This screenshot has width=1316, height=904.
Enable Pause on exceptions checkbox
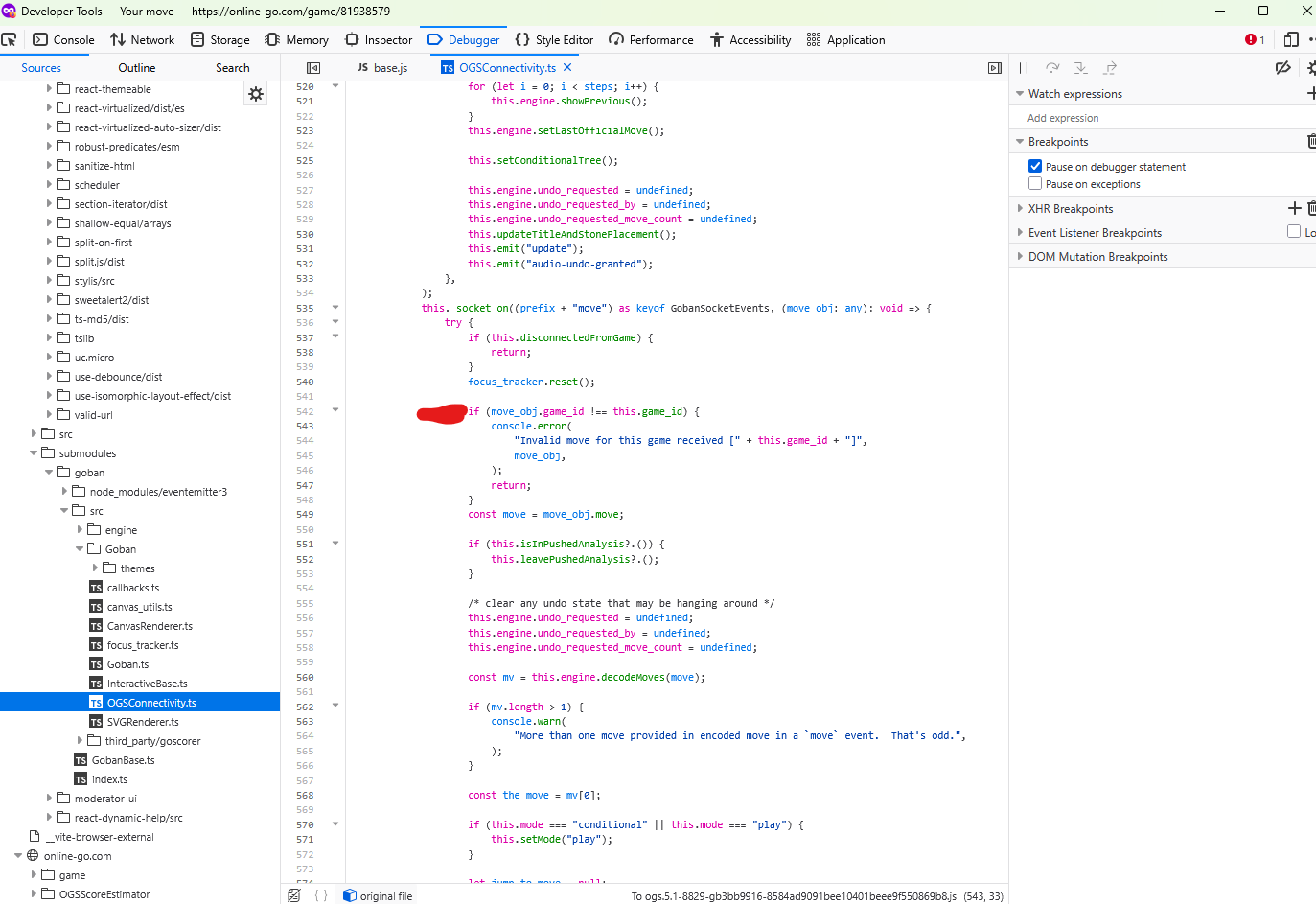pyautogui.click(x=1035, y=183)
